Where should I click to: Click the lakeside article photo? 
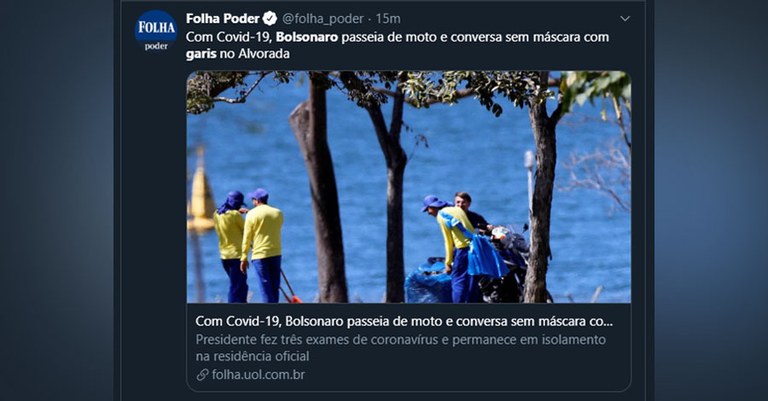pos(408,187)
